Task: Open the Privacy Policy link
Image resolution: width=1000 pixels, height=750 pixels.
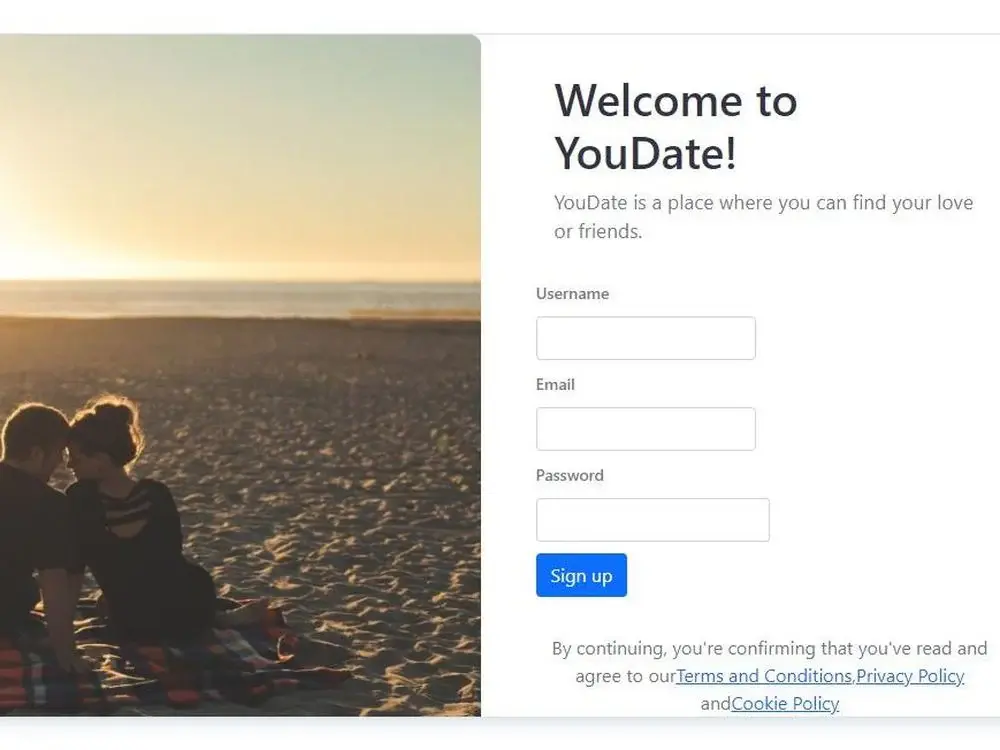Action: click(x=910, y=676)
